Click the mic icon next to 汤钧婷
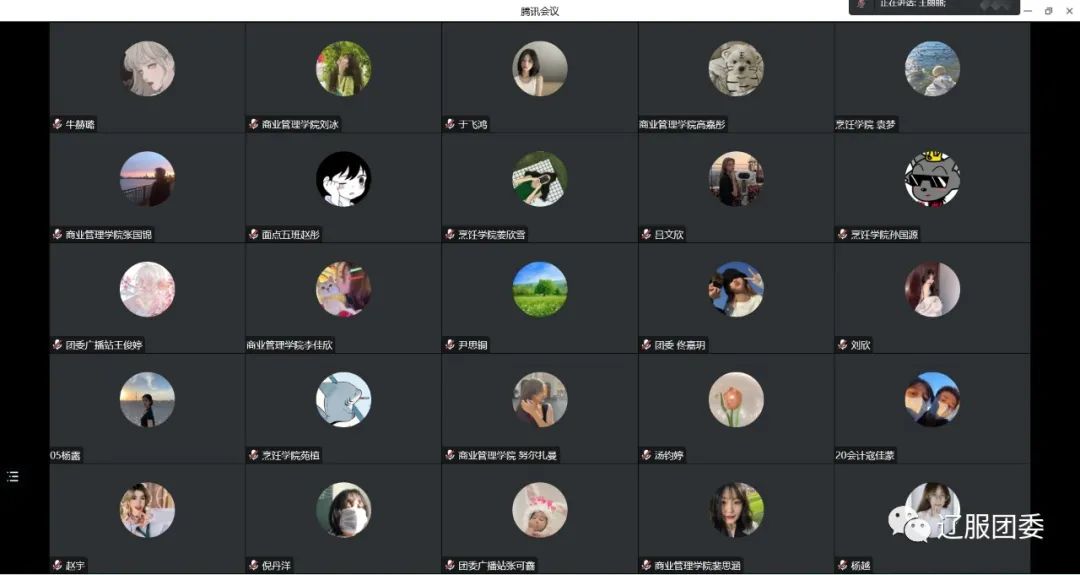Viewport: 1080px width, 575px height. pyautogui.click(x=646, y=454)
